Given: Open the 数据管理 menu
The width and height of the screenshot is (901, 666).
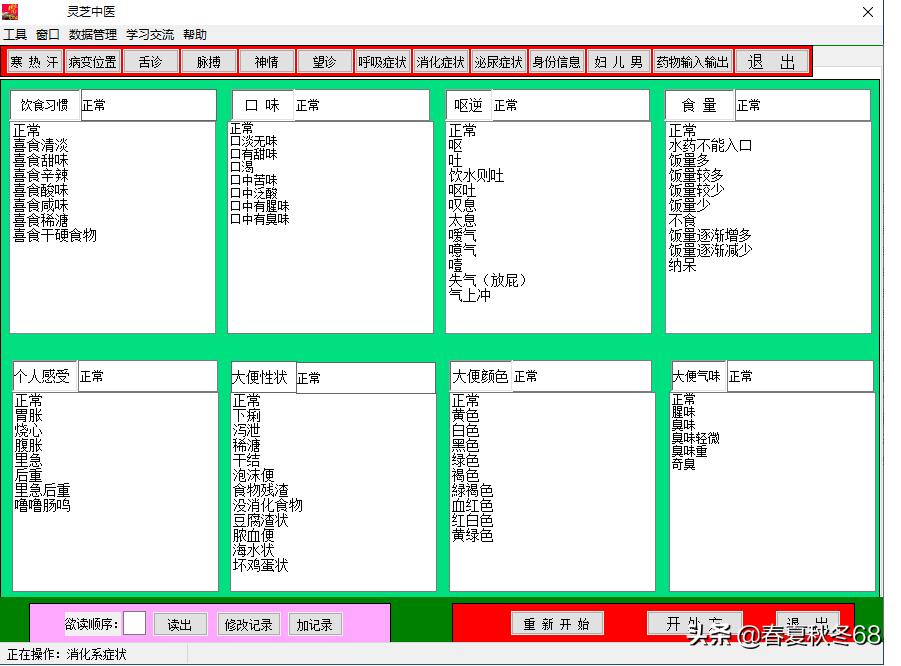Looking at the screenshot, I should (x=90, y=33).
